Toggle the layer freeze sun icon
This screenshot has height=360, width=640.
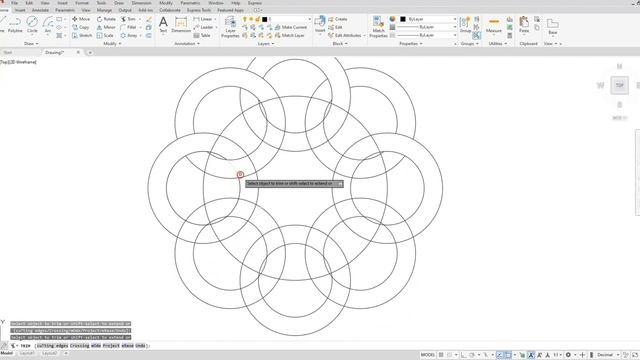(x=251, y=19)
